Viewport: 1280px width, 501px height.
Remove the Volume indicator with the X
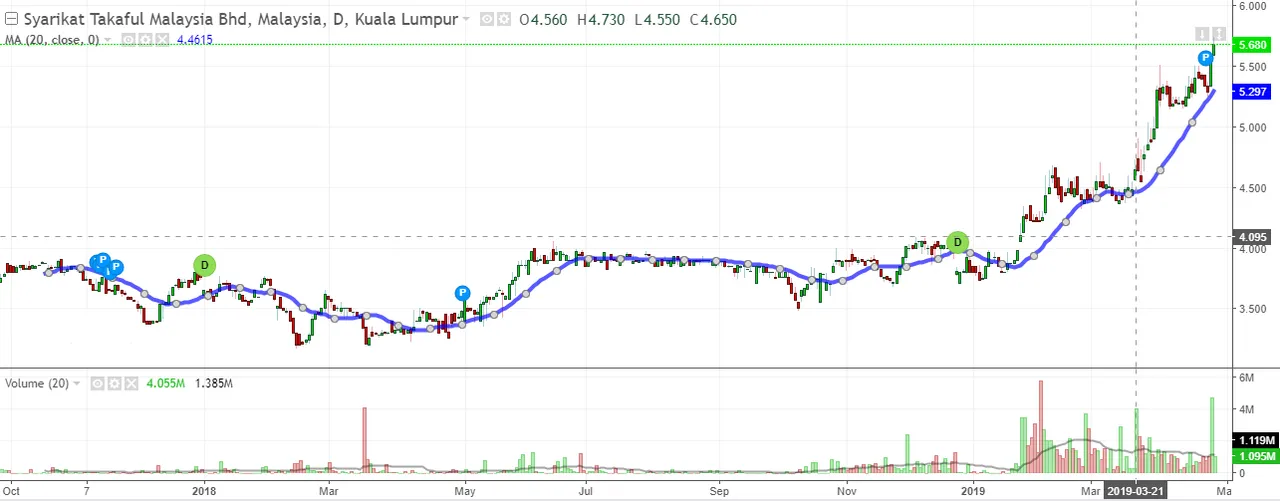pyautogui.click(x=131, y=383)
